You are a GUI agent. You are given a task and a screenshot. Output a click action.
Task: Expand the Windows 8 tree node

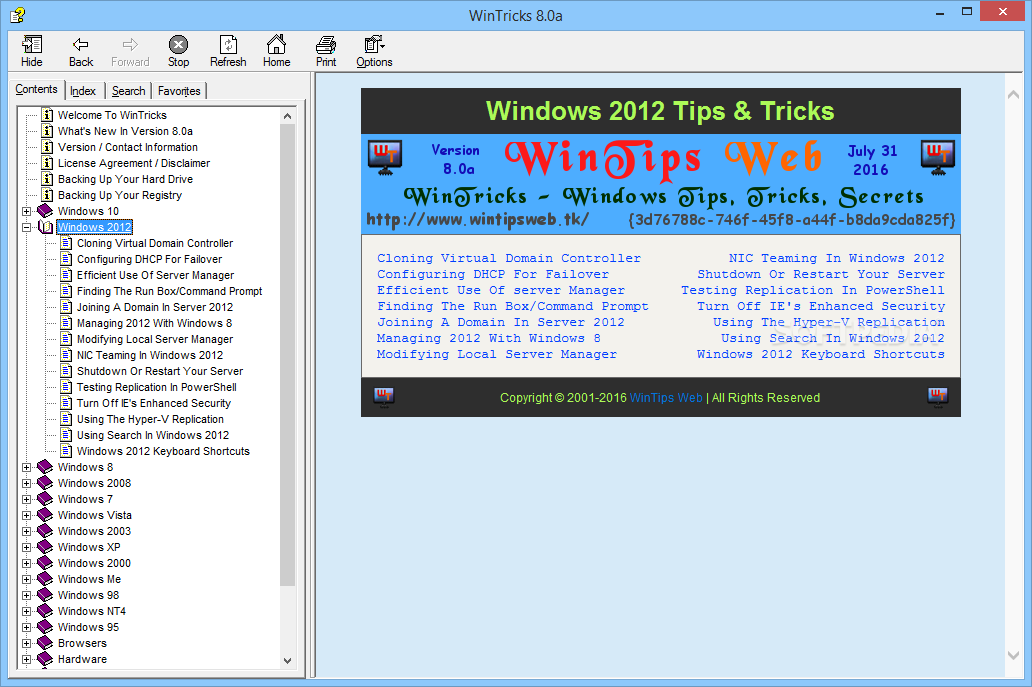tap(26, 467)
